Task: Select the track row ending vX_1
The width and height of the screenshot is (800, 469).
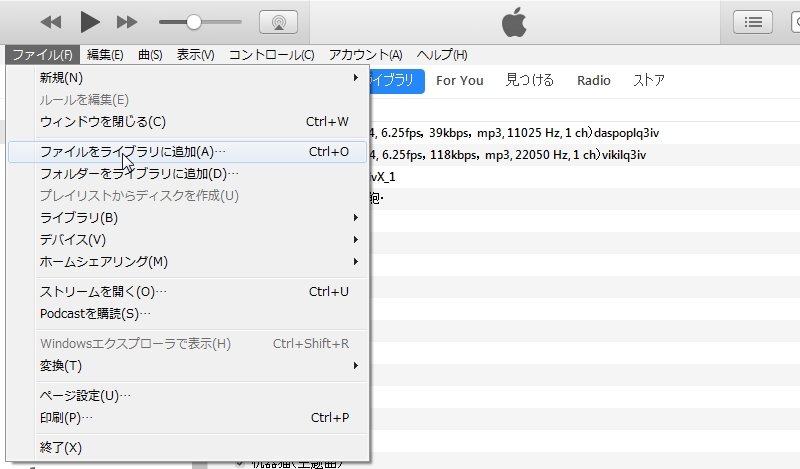Action: click(x=585, y=177)
